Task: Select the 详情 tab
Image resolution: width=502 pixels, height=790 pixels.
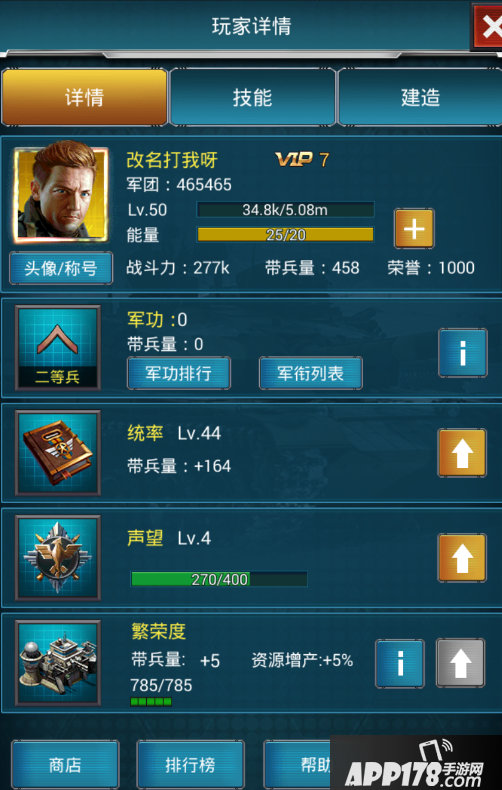Action: [x=84, y=97]
